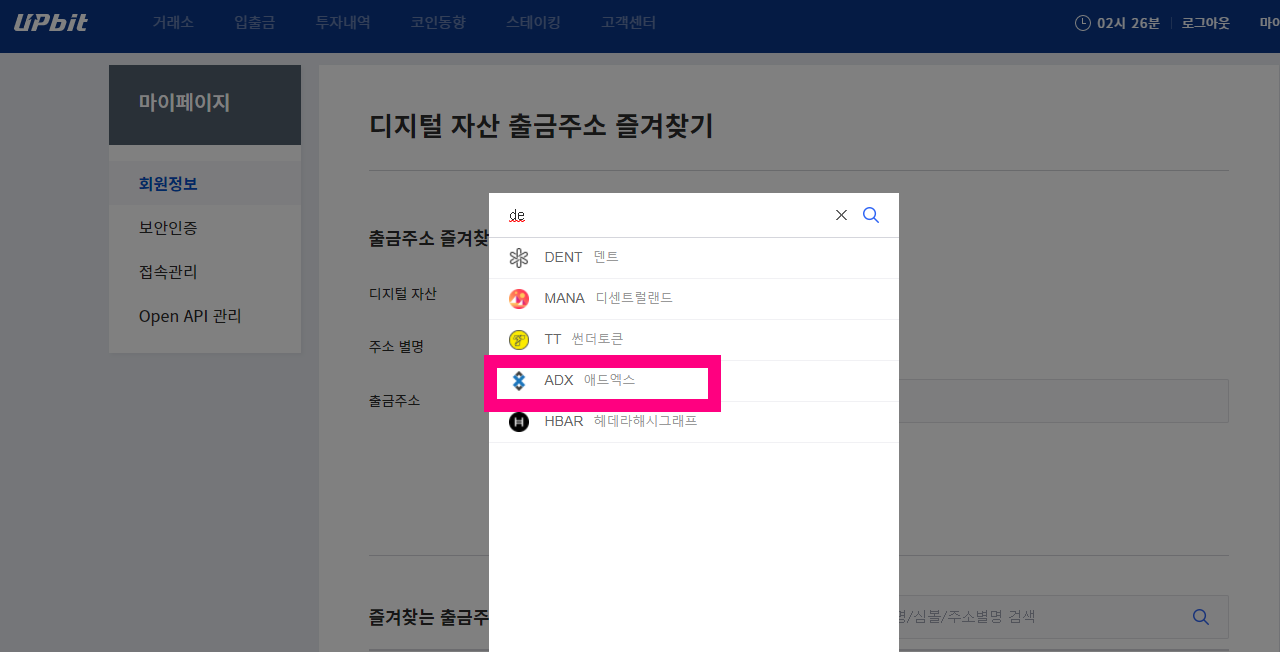This screenshot has width=1280, height=652.
Task: Click the remaining session time 02시 26분
Action: [1128, 23]
